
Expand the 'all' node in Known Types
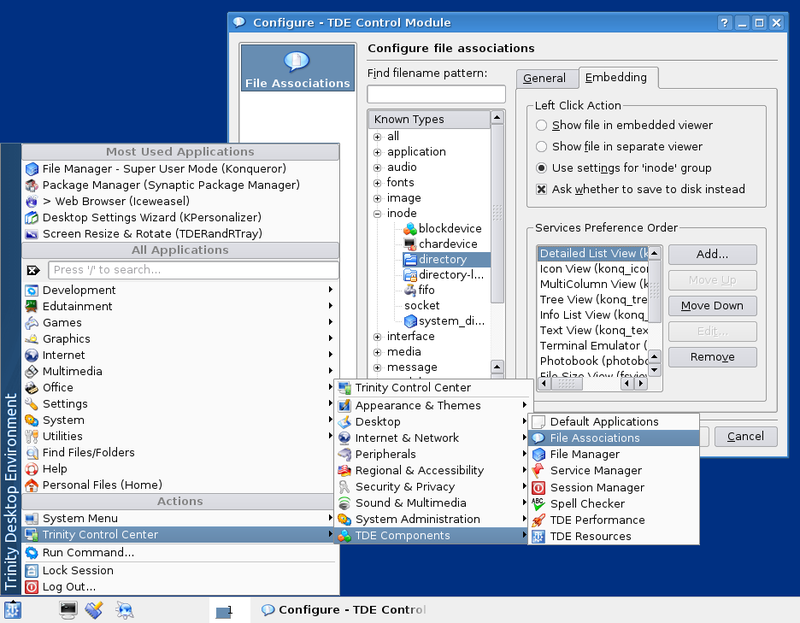point(377,137)
